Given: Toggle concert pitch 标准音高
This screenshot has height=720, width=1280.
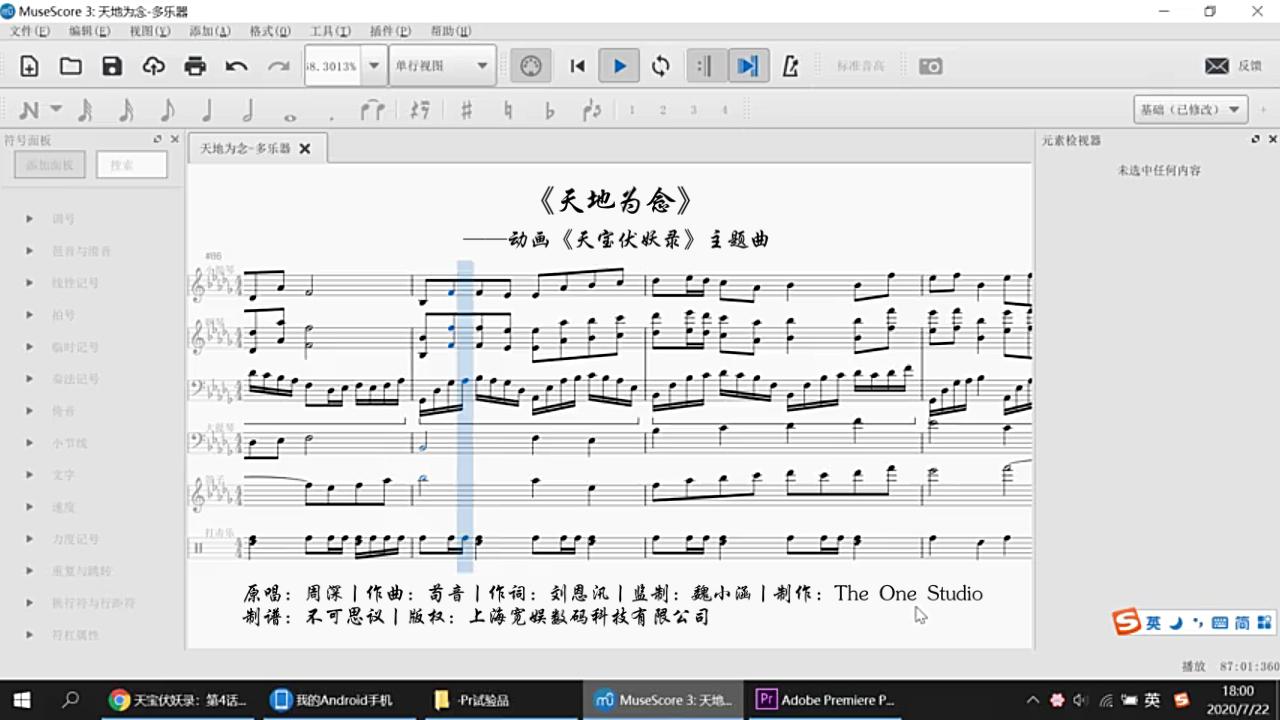Looking at the screenshot, I should pyautogui.click(x=860, y=66).
